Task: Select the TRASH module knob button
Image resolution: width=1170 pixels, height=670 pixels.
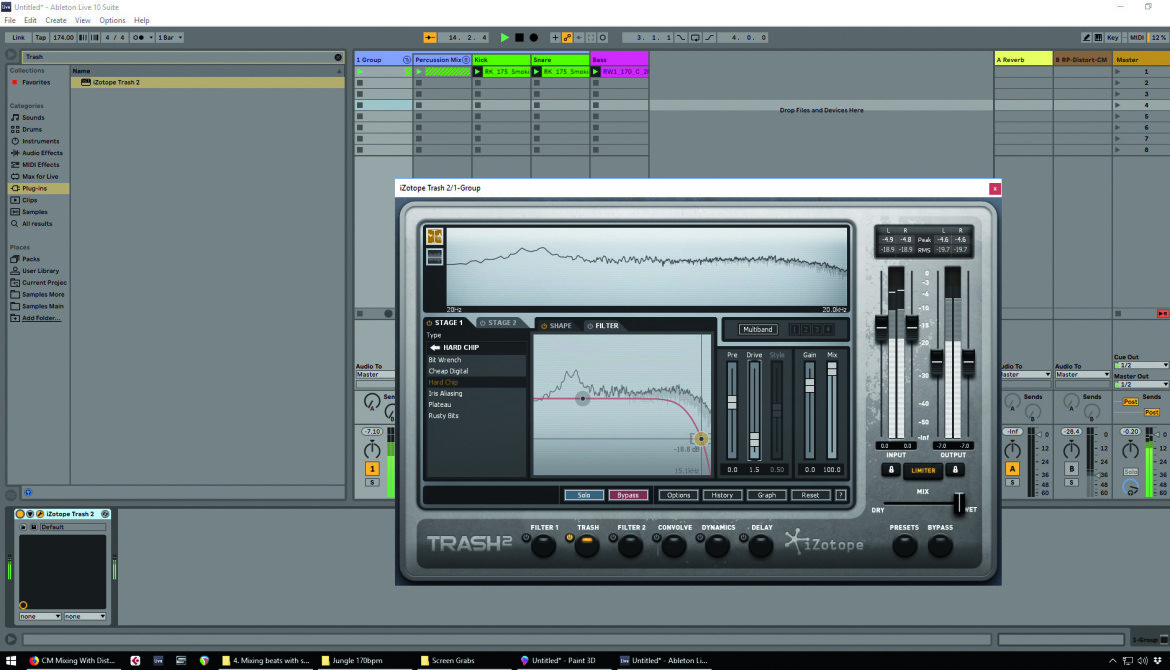Action: point(587,545)
